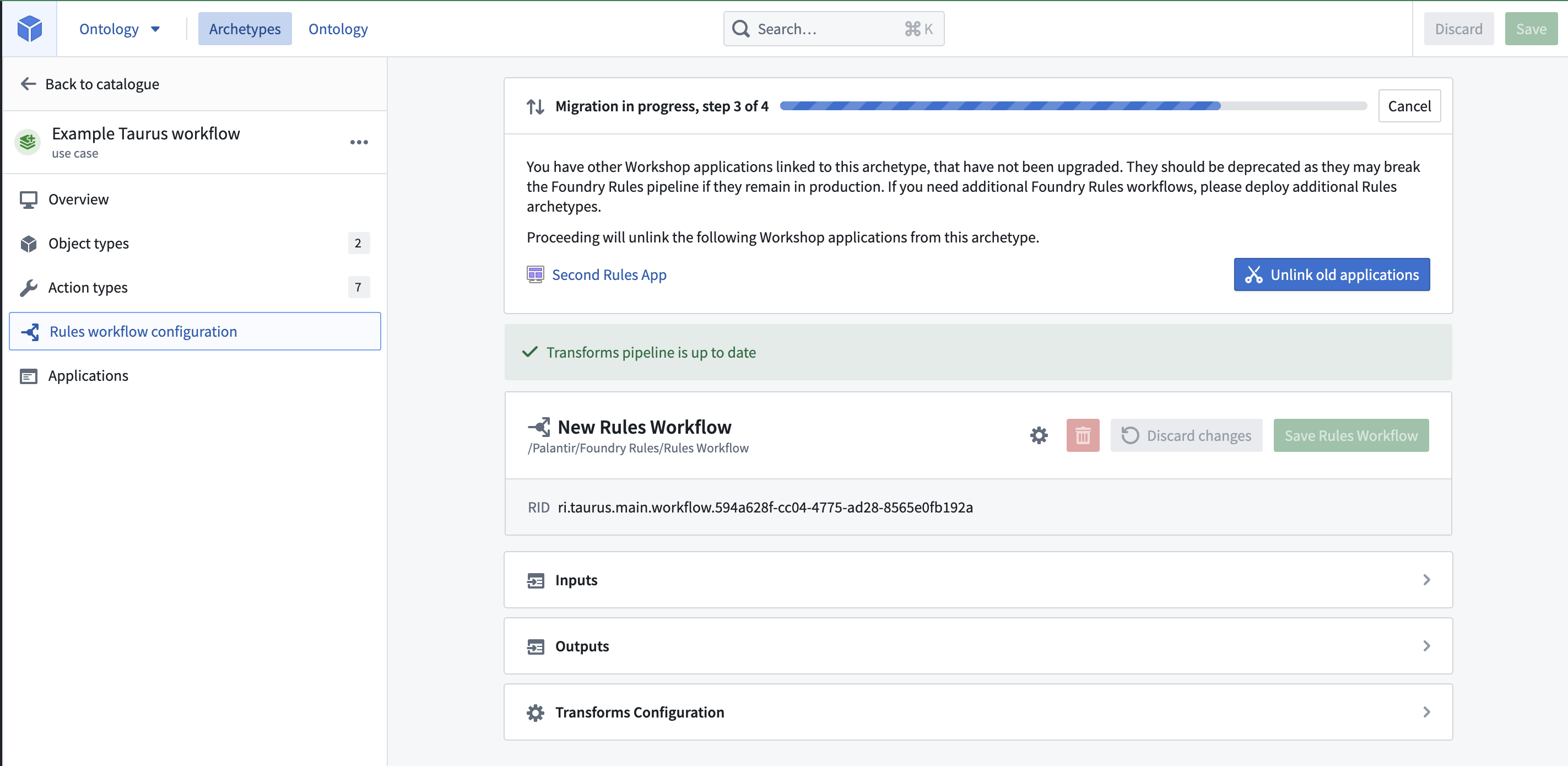Switch to the Ontology tab
This screenshot has height=766, width=1568.
pos(338,29)
